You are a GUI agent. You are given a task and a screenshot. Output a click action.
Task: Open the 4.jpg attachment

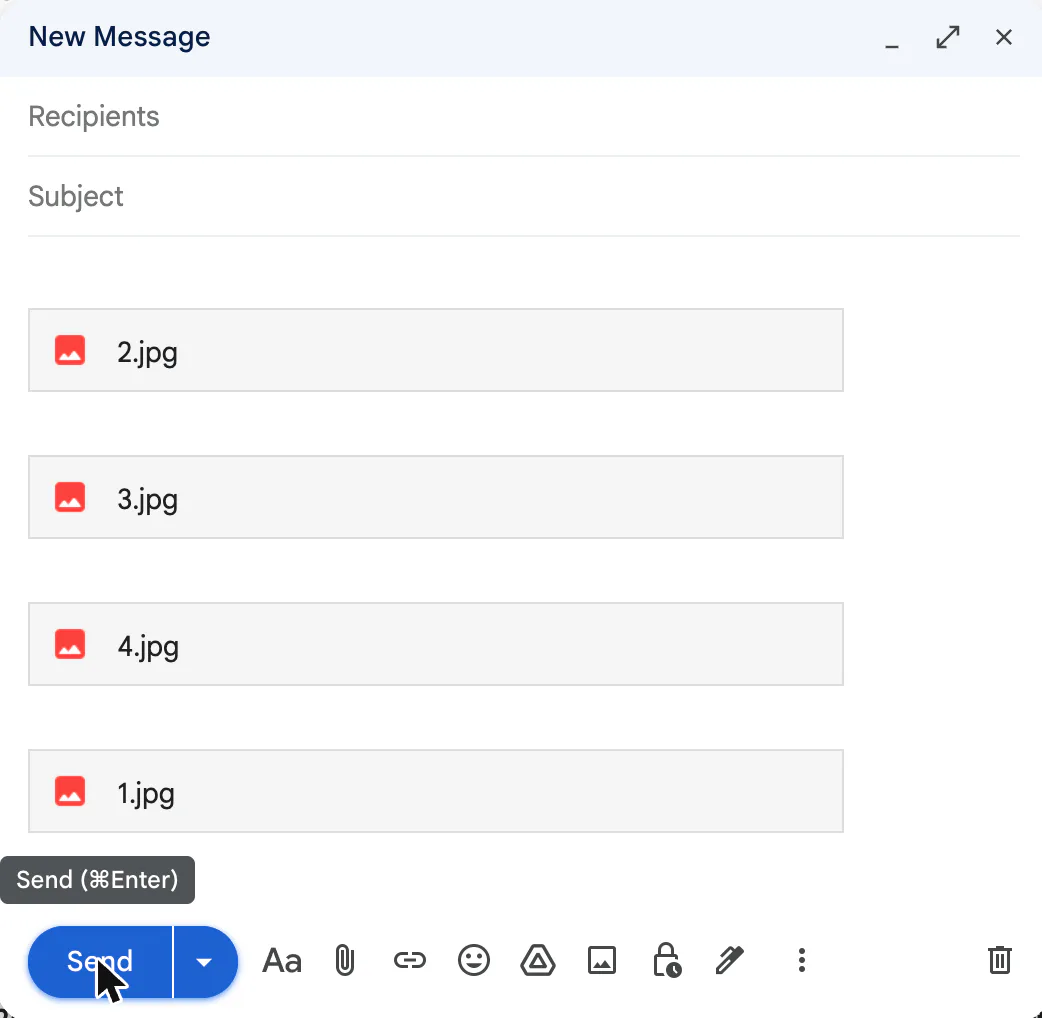436,645
